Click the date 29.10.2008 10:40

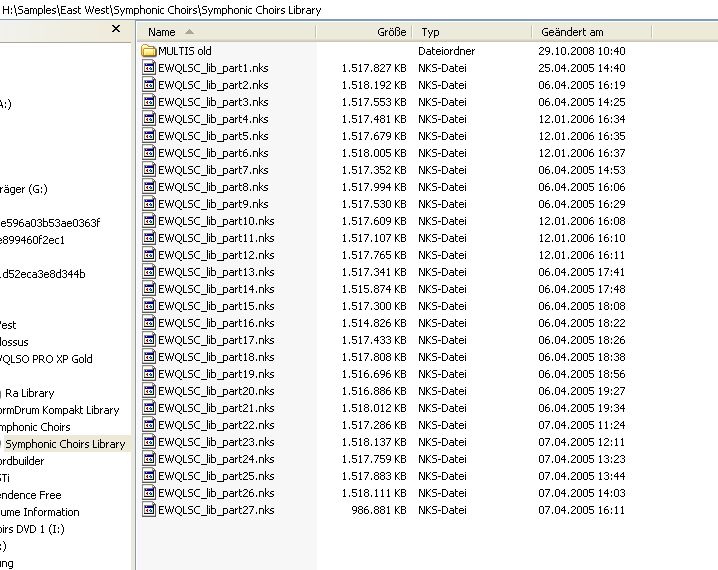tap(582, 51)
